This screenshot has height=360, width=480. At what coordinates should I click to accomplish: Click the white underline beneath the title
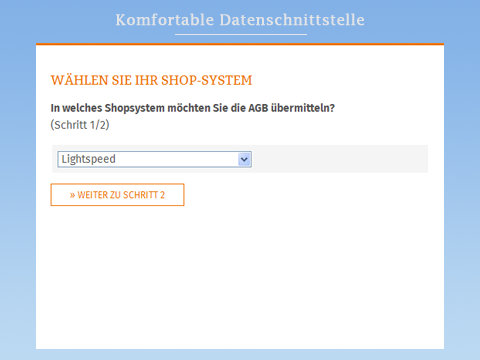pos(241,34)
